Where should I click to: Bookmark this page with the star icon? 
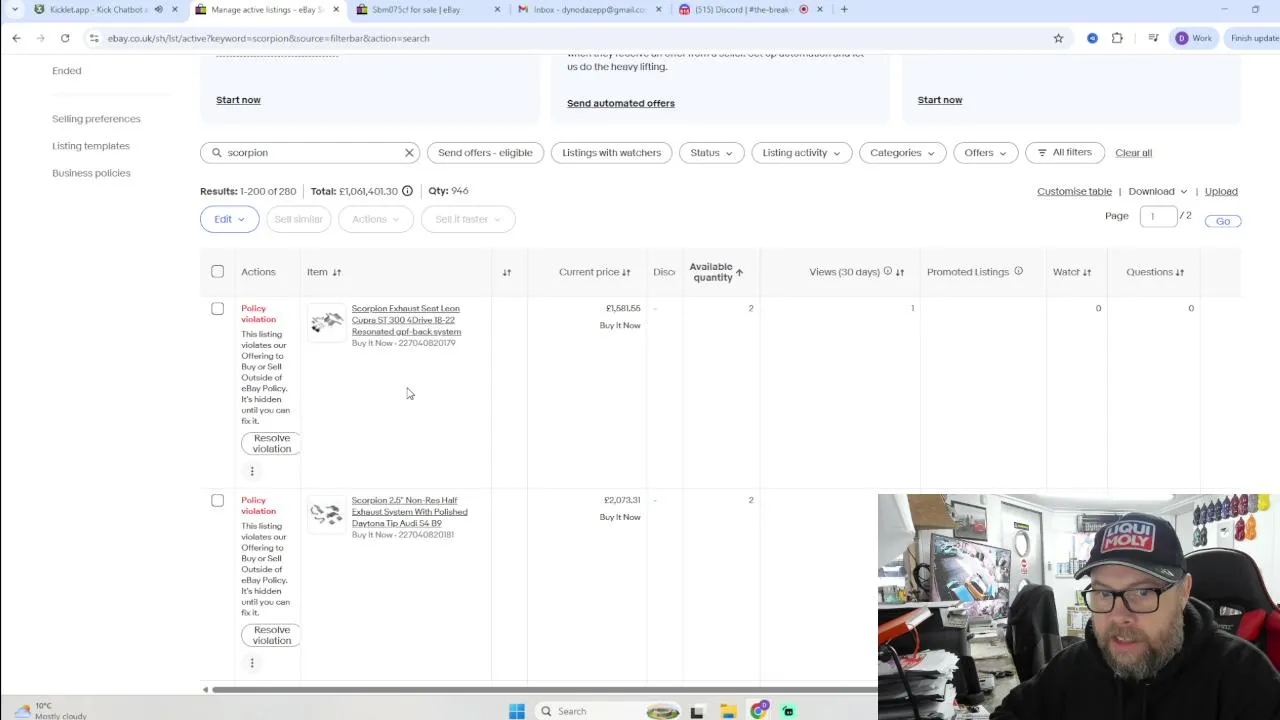(x=1058, y=38)
